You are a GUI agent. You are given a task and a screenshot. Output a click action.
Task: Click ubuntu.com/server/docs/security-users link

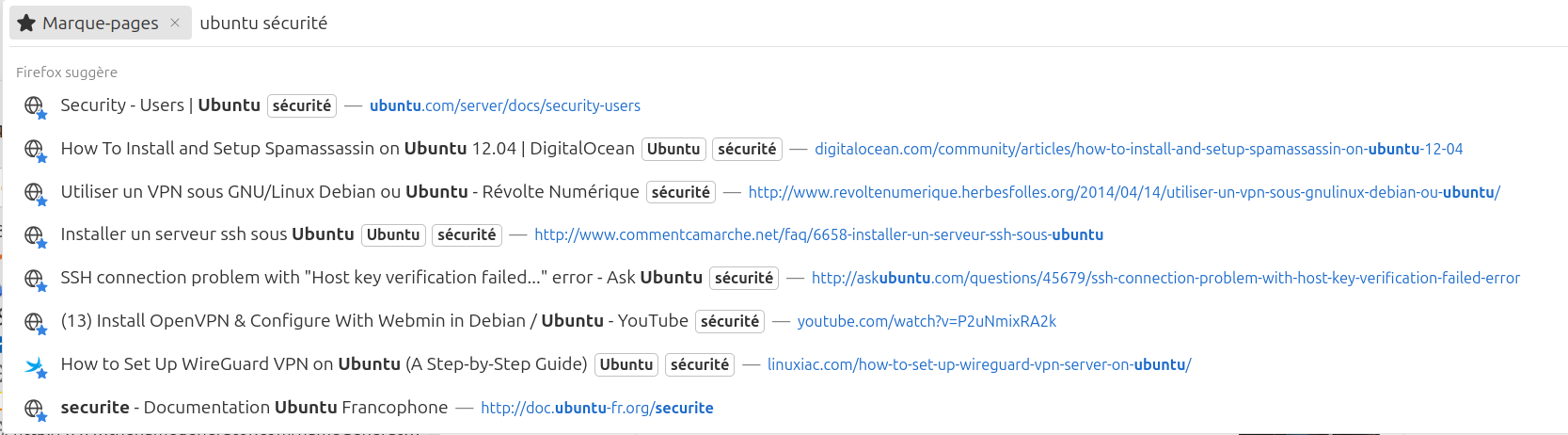point(505,105)
